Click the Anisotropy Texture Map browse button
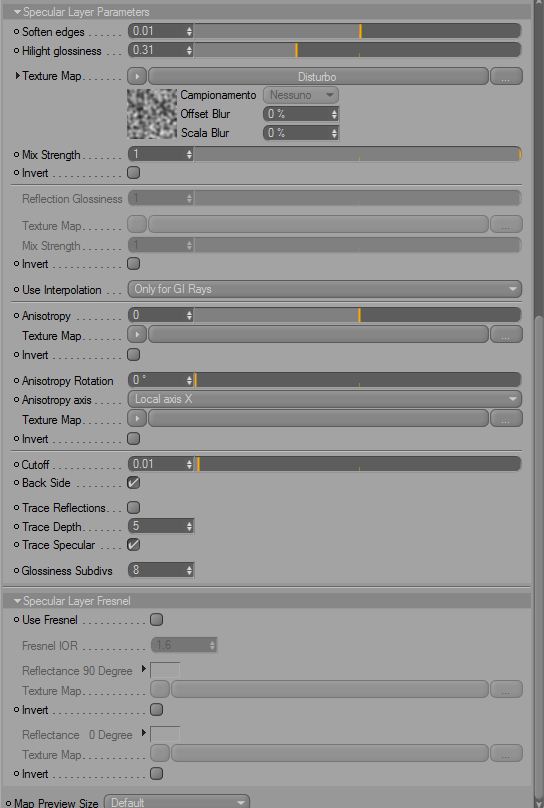This screenshot has height=808, width=544. [506, 334]
